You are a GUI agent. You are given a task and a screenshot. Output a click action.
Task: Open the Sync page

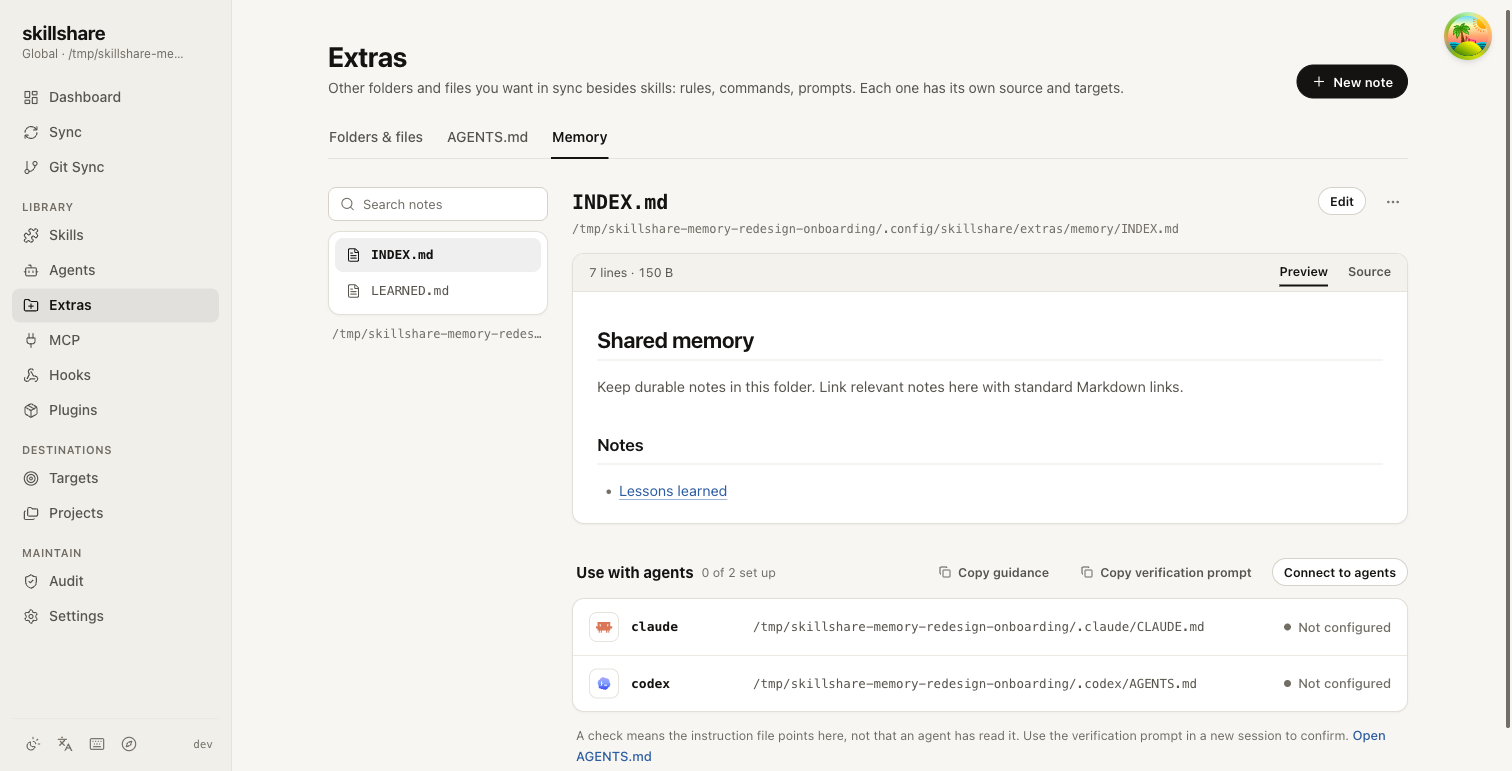tap(115, 132)
